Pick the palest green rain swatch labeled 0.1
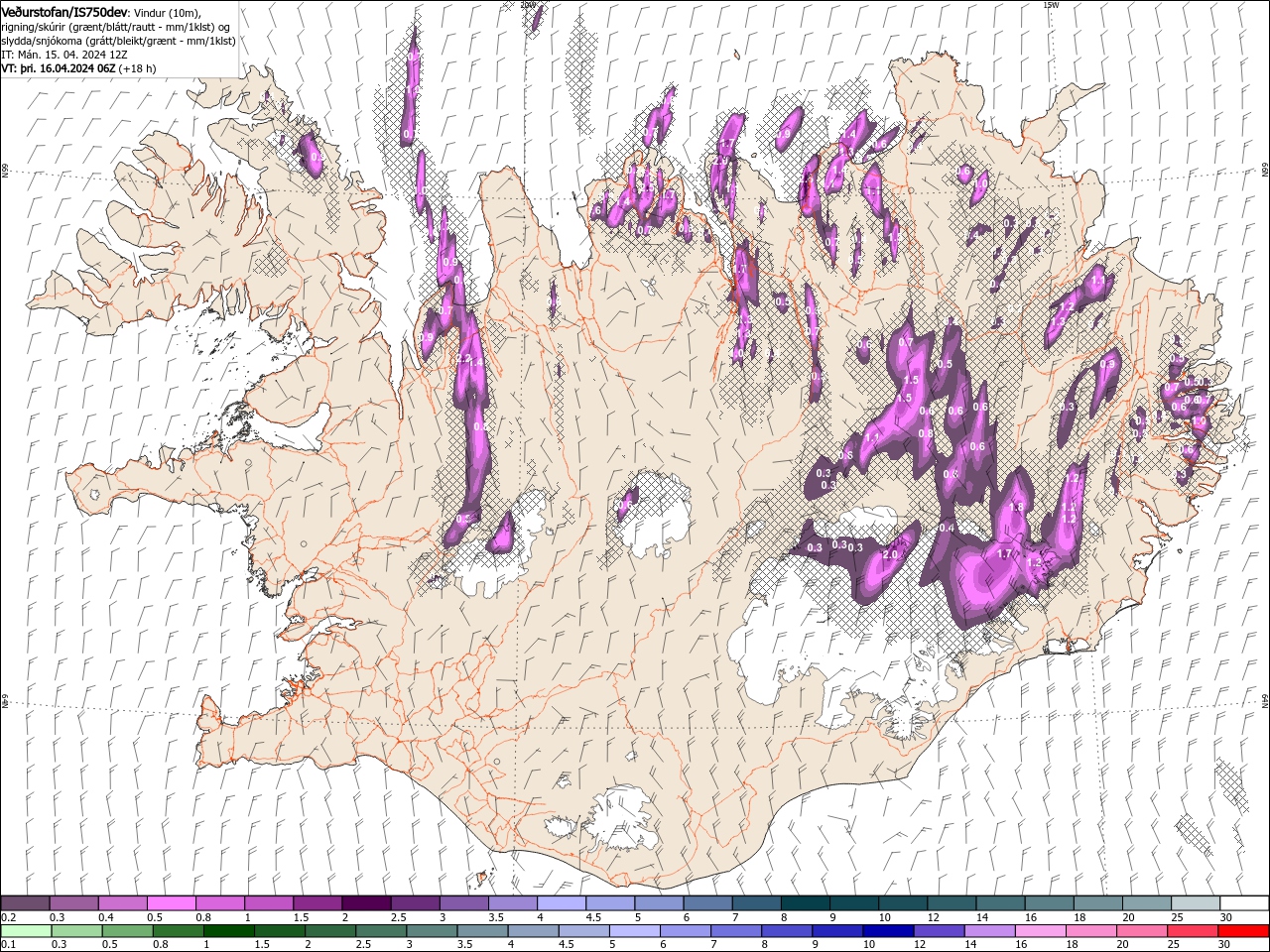Screen dimensions: 1270x952 pos(25,931)
